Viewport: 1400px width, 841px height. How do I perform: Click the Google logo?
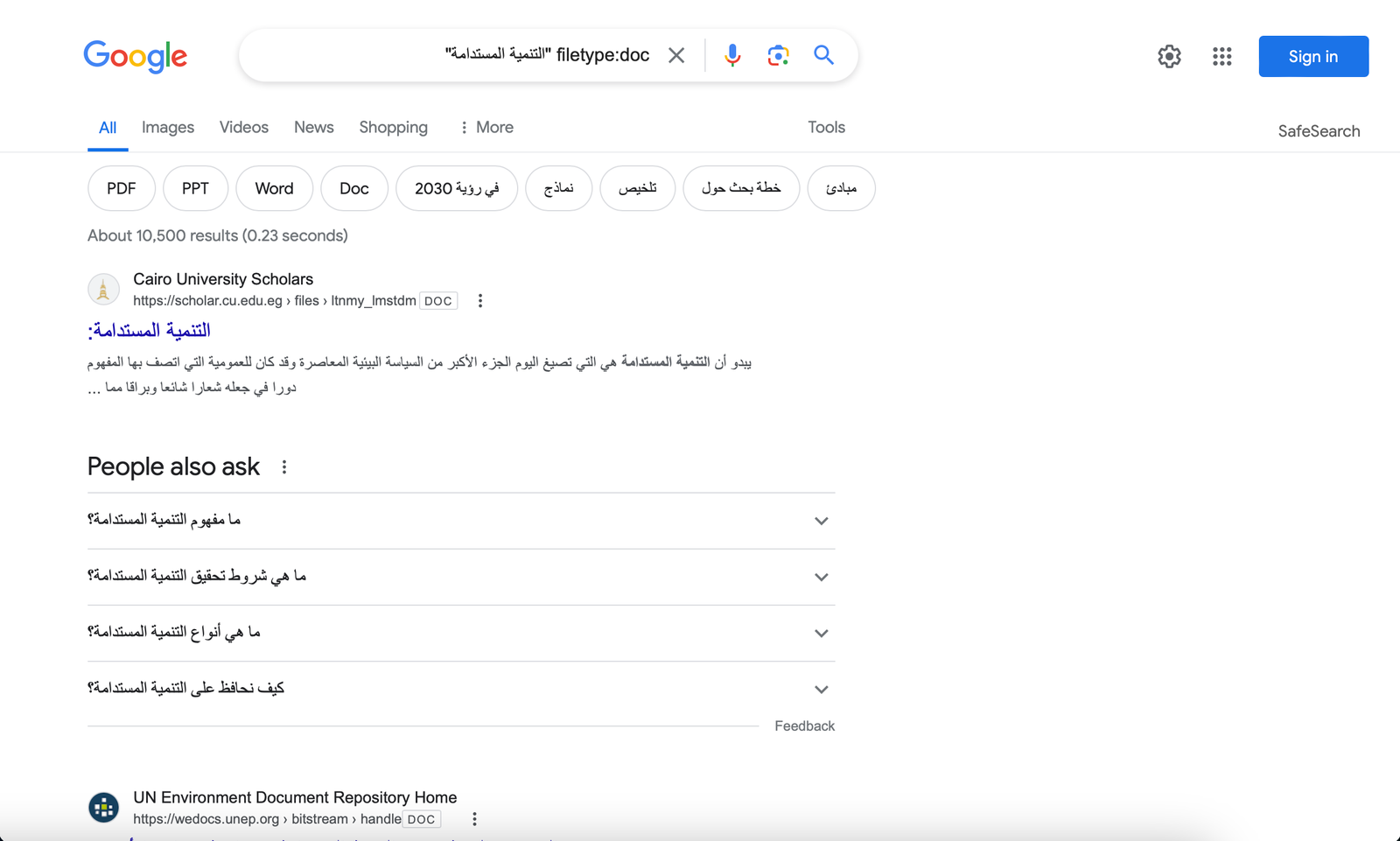[x=136, y=57]
